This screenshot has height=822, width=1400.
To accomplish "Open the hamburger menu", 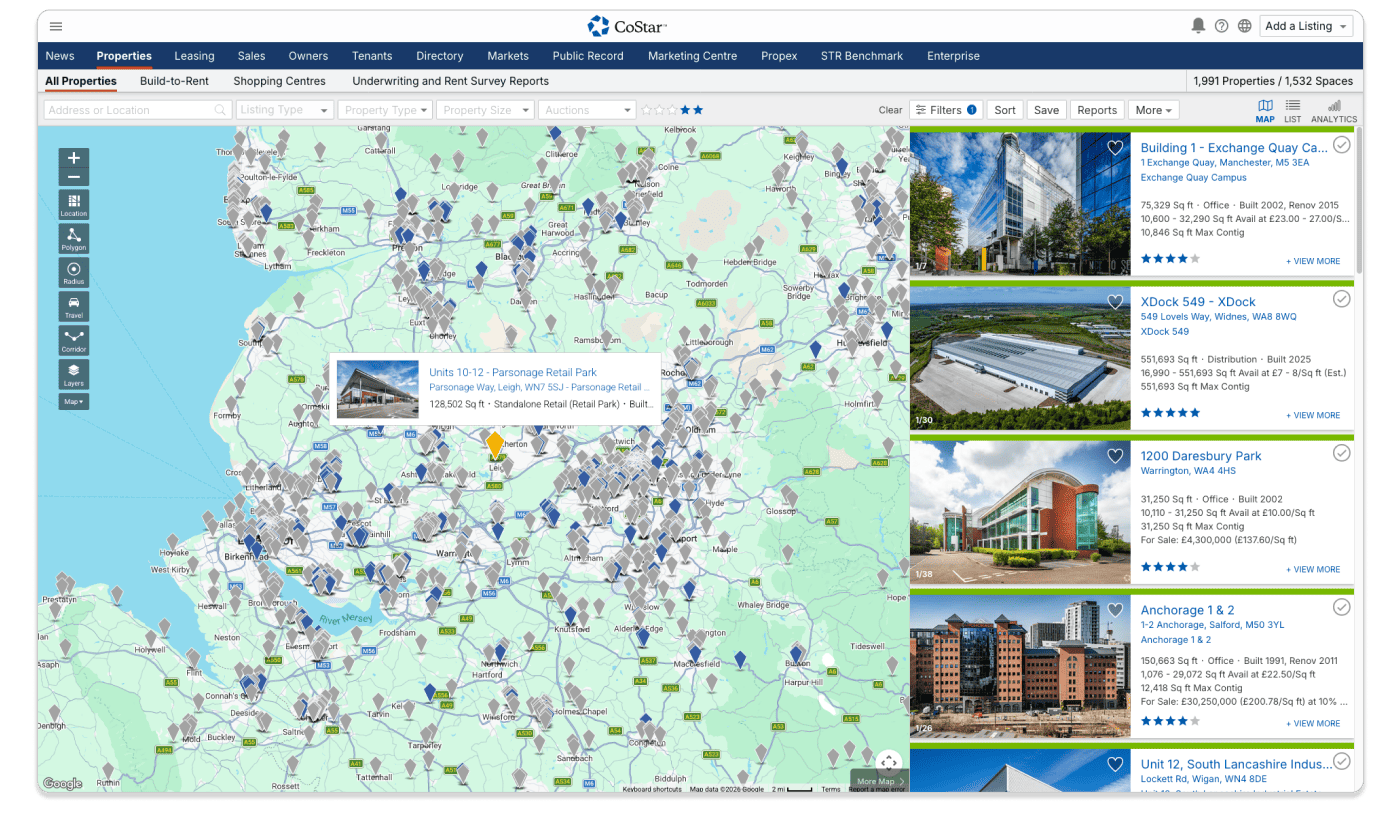I will pos(56,26).
